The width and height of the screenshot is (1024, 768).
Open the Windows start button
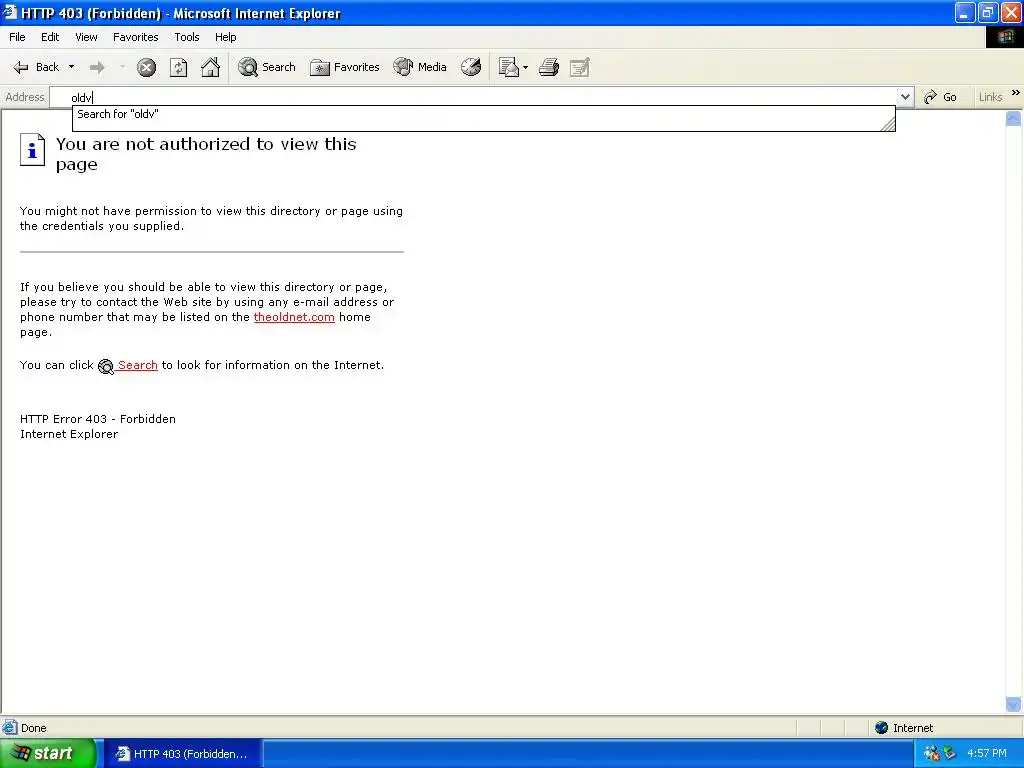[47, 754]
